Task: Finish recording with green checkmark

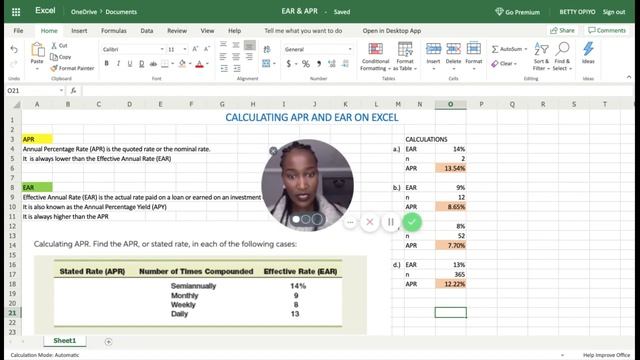Action: point(412,222)
